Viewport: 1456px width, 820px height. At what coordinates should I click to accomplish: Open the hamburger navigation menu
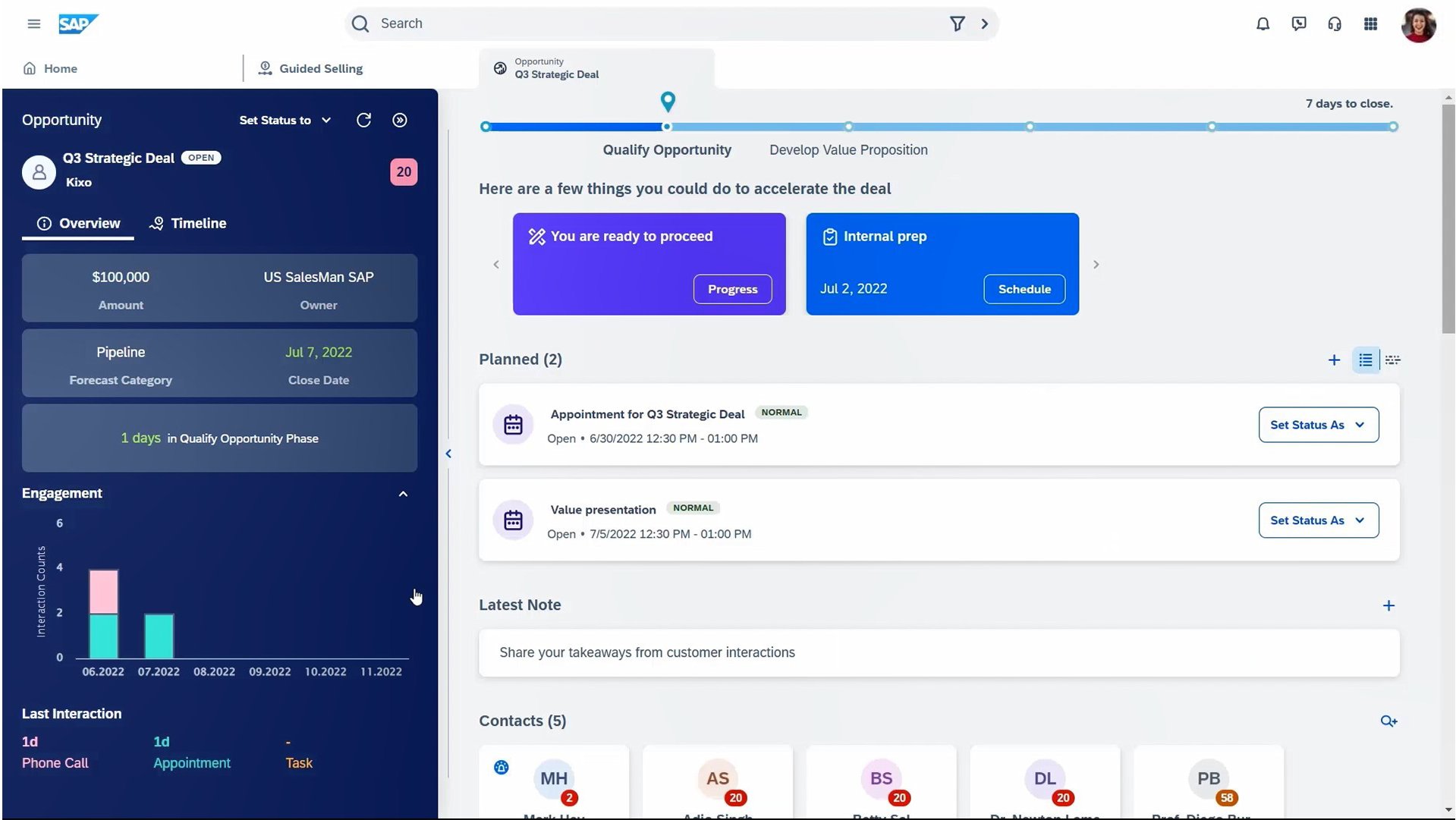(33, 24)
